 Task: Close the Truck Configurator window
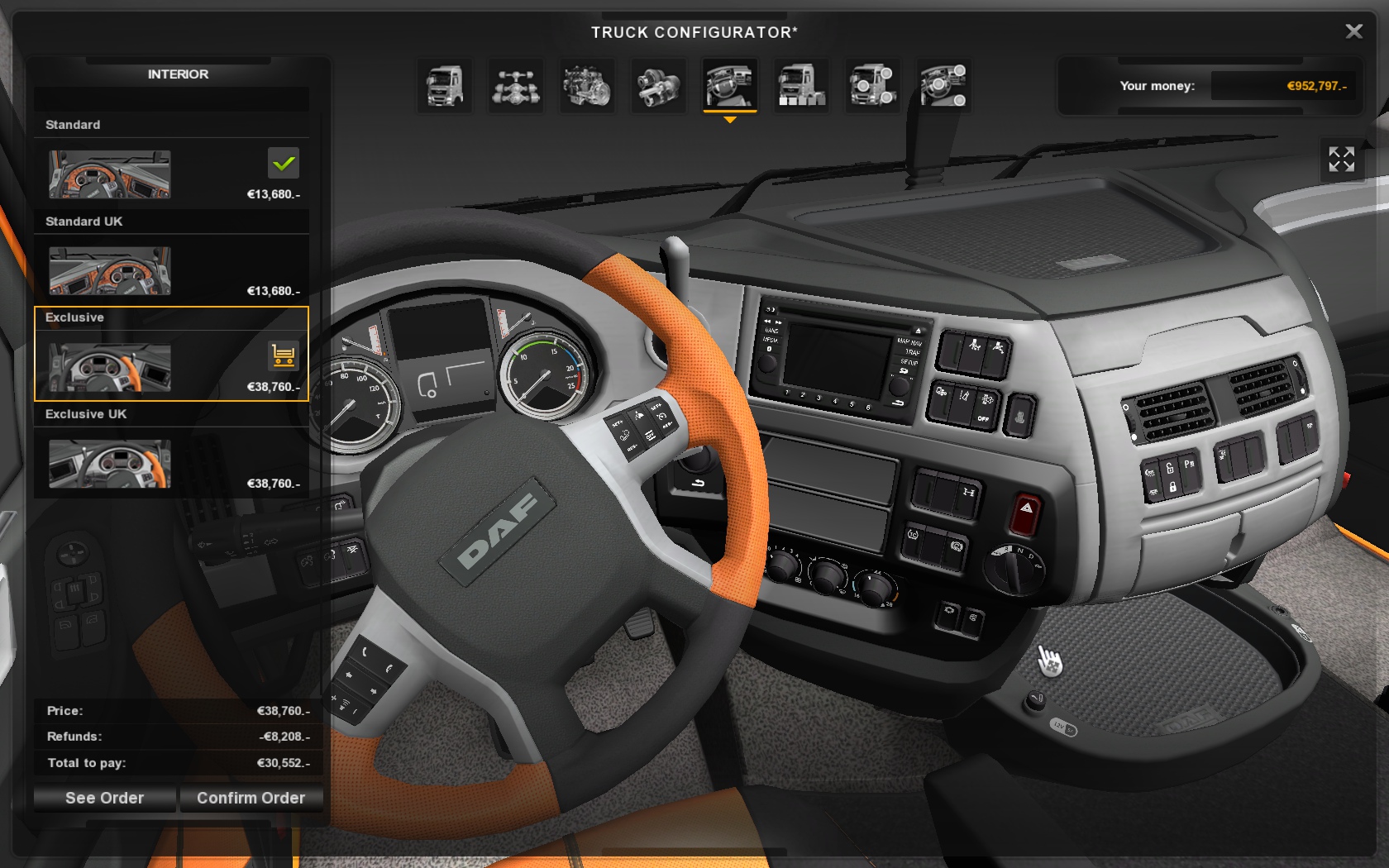[x=1353, y=31]
